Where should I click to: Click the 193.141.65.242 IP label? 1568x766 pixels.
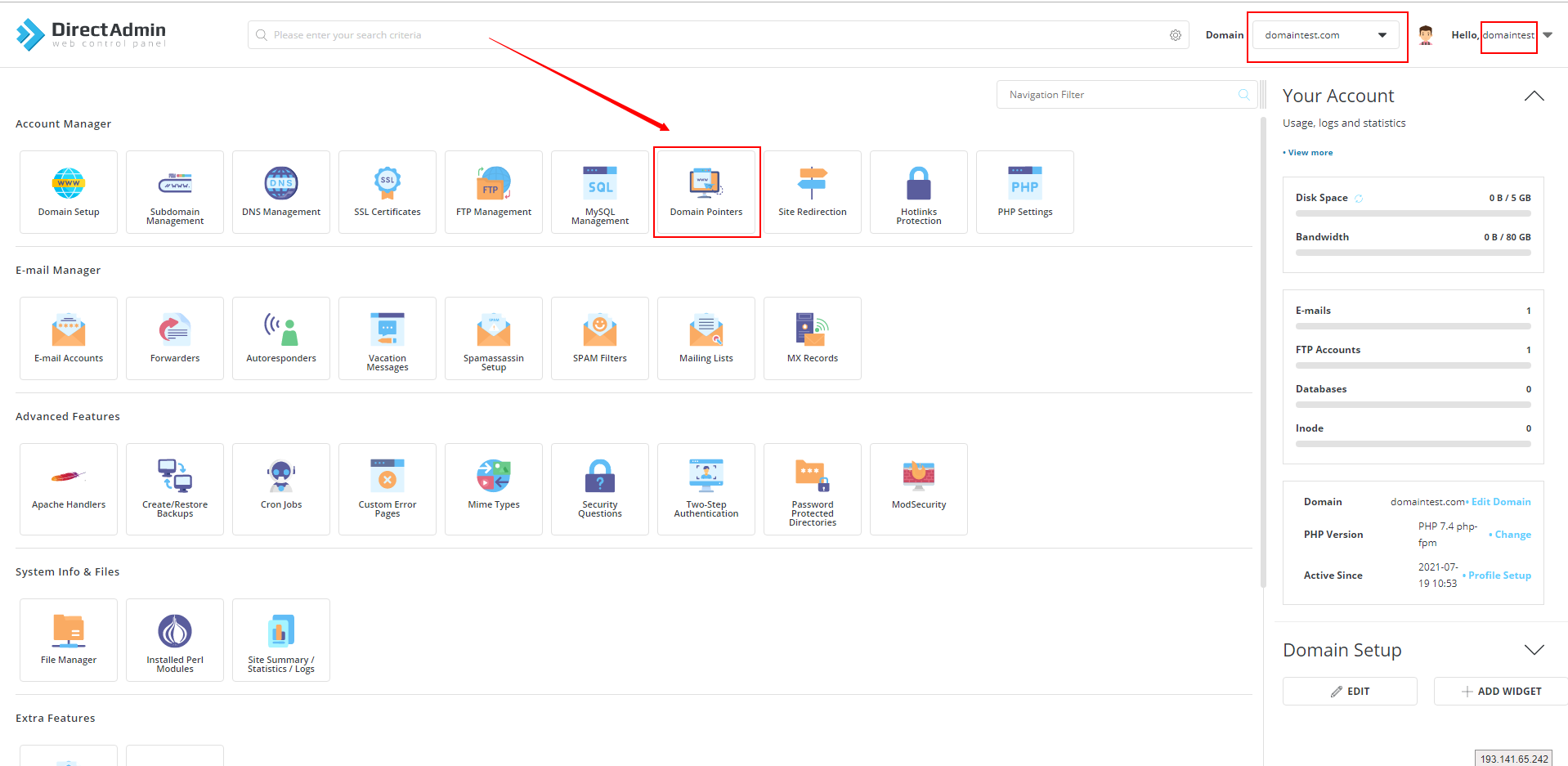coord(1514,759)
